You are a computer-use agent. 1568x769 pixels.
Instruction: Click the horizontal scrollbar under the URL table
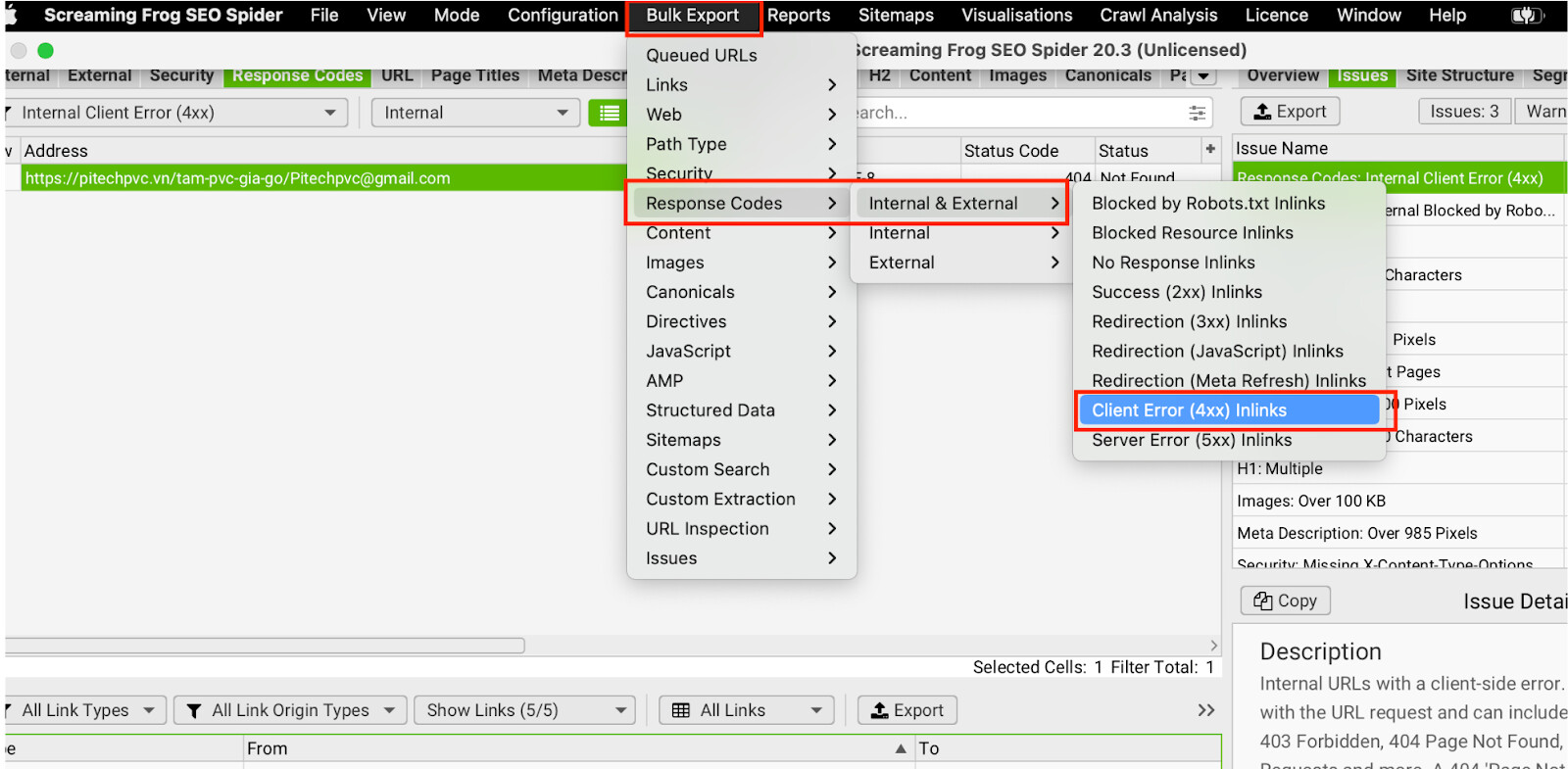[x=265, y=646]
